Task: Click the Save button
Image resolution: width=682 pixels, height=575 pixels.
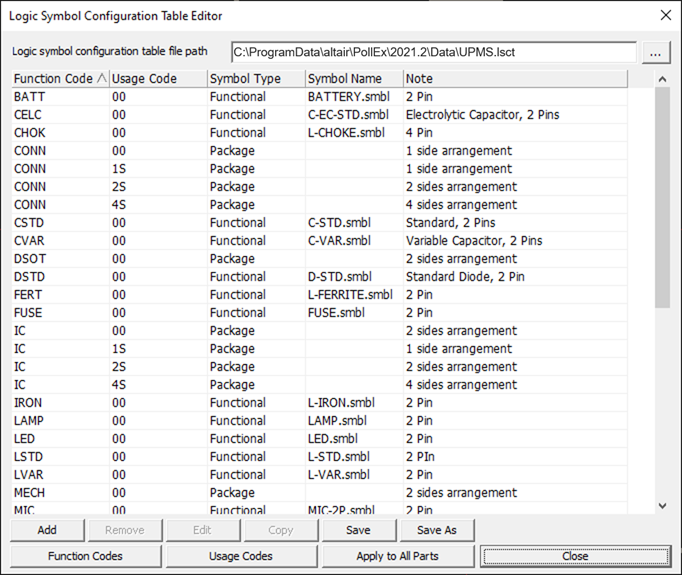Action: (x=358, y=530)
